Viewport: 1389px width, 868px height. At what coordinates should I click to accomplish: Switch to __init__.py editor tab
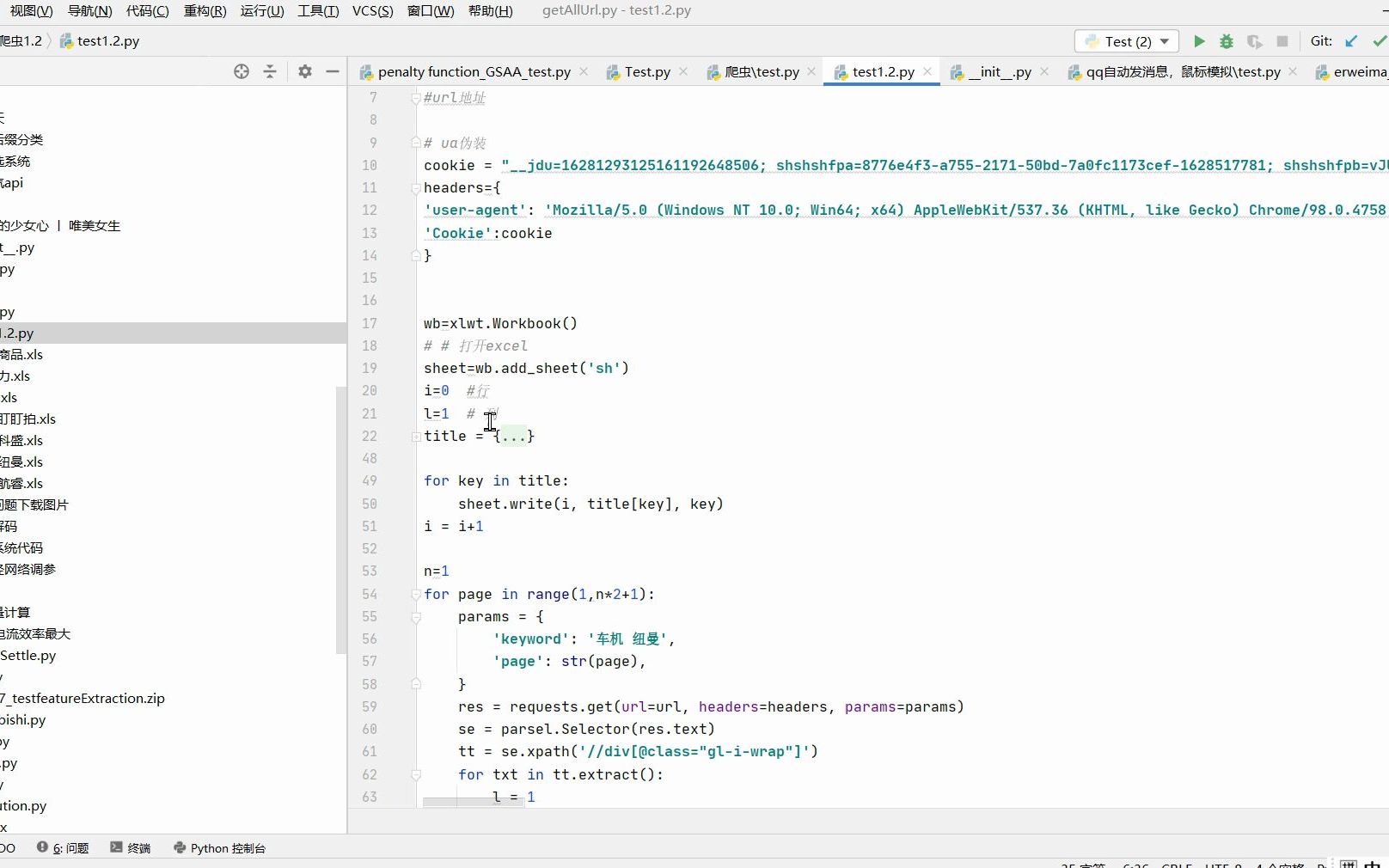(x=1000, y=72)
